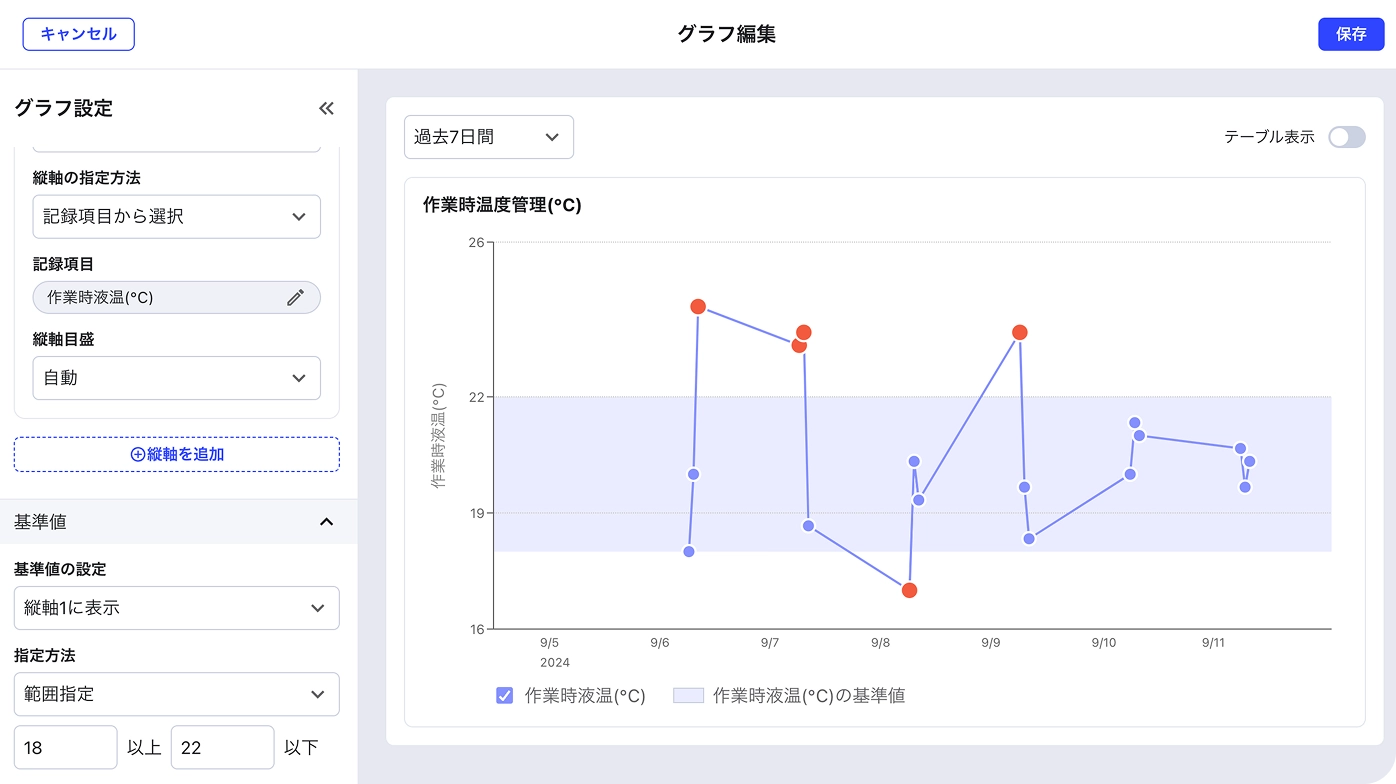
Task: Toggle the テーブル表示 switch
Action: 1346,137
